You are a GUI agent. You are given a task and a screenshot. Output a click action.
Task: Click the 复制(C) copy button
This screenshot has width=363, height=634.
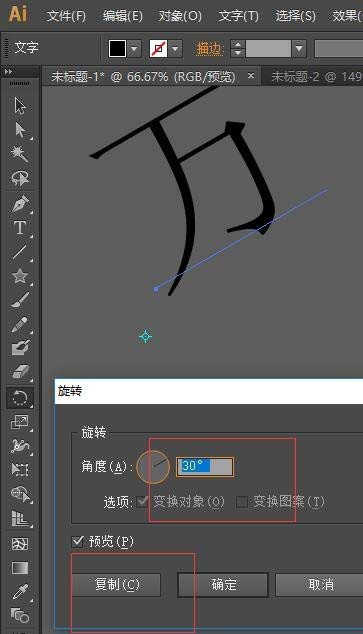point(116,584)
